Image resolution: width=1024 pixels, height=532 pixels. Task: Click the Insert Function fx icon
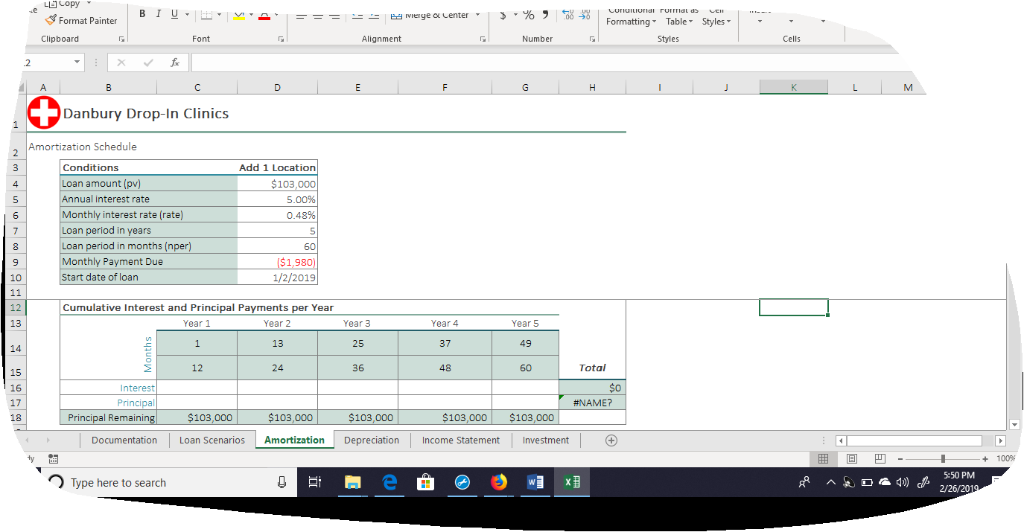[x=175, y=63]
